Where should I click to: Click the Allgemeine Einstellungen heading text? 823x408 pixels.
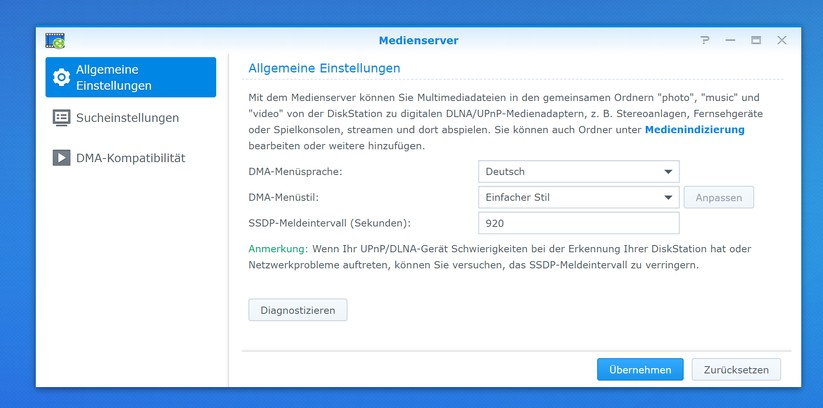click(324, 68)
